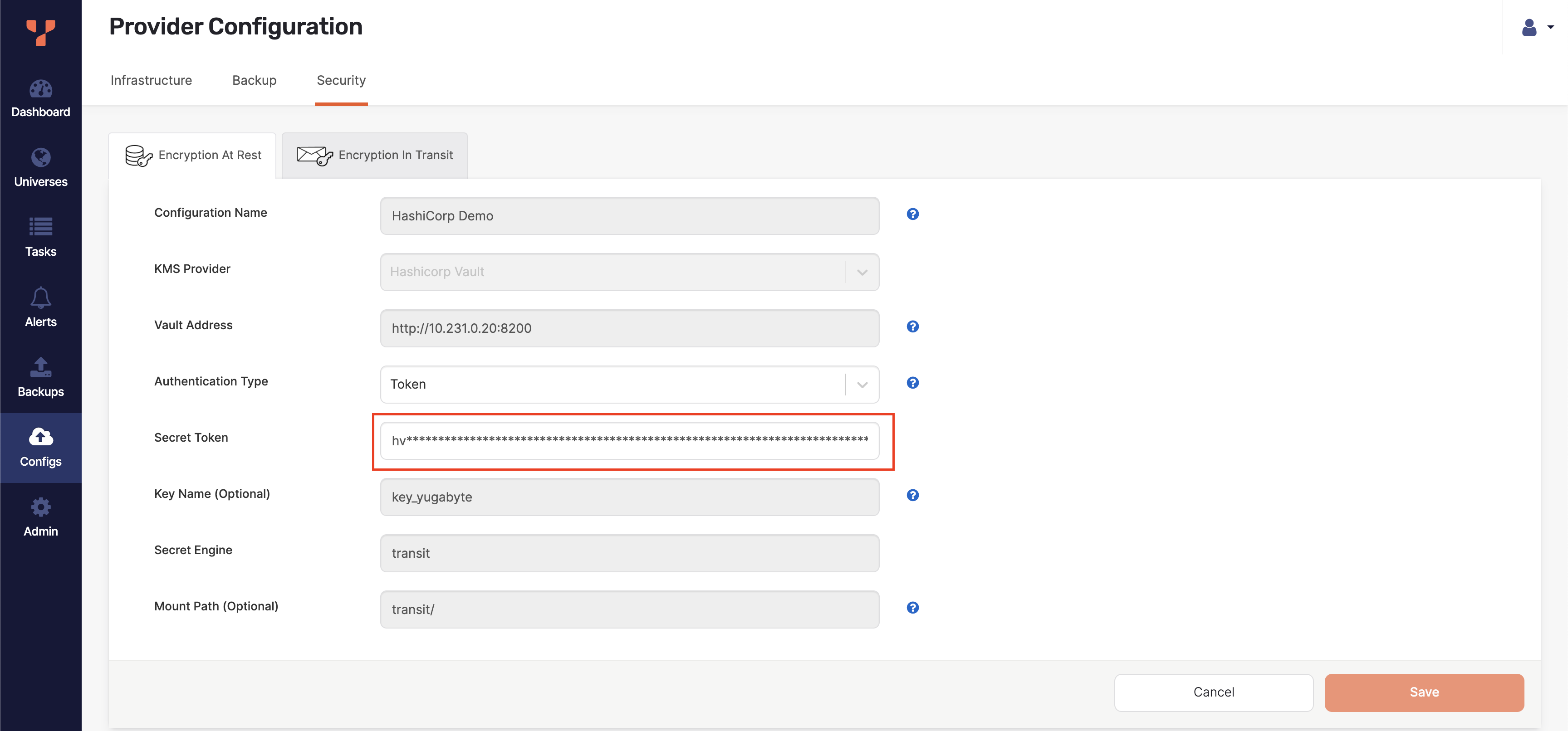Image resolution: width=1568 pixels, height=731 pixels.
Task: Expand the user menu caret
Action: pyautogui.click(x=1550, y=27)
